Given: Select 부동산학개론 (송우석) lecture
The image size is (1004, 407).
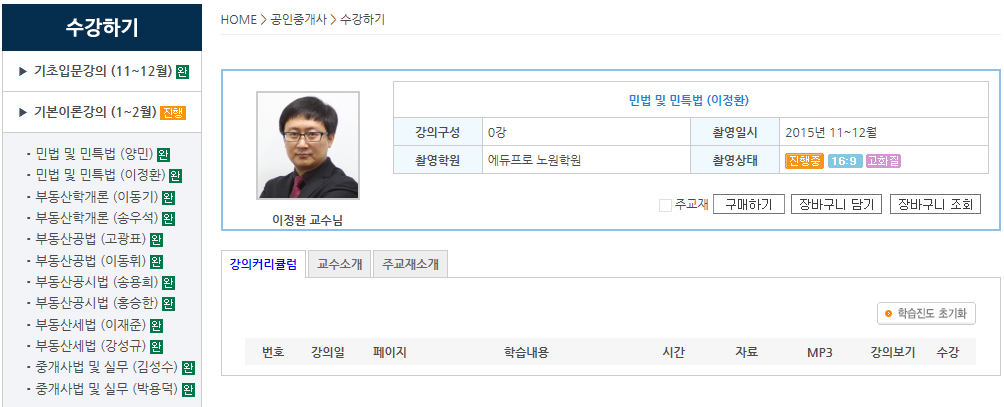Looking at the screenshot, I should (x=97, y=218).
